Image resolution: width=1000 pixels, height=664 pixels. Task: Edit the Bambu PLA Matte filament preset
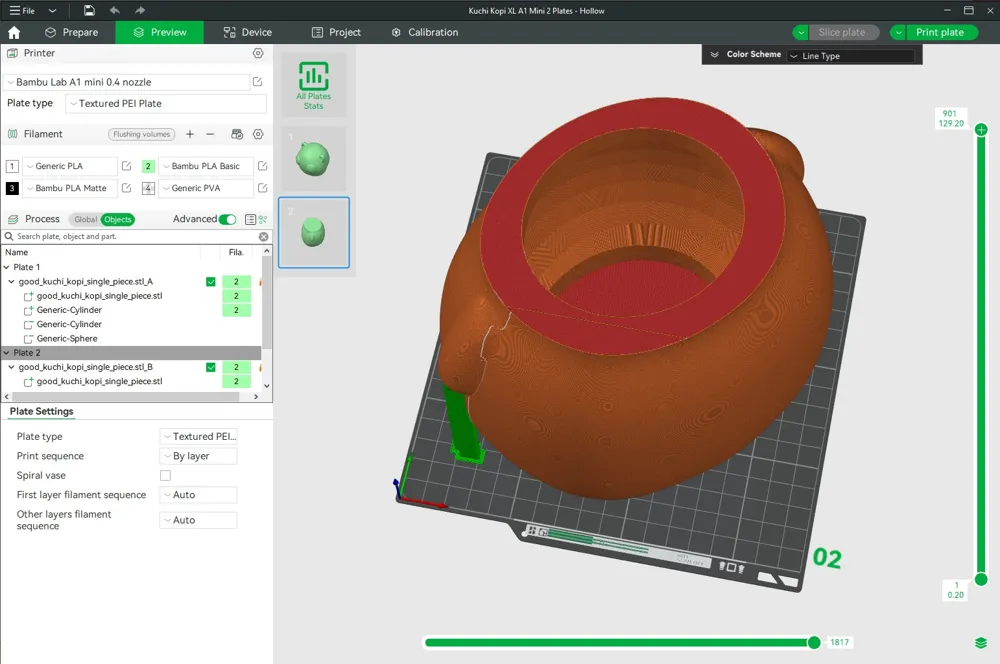pyautogui.click(x=126, y=188)
